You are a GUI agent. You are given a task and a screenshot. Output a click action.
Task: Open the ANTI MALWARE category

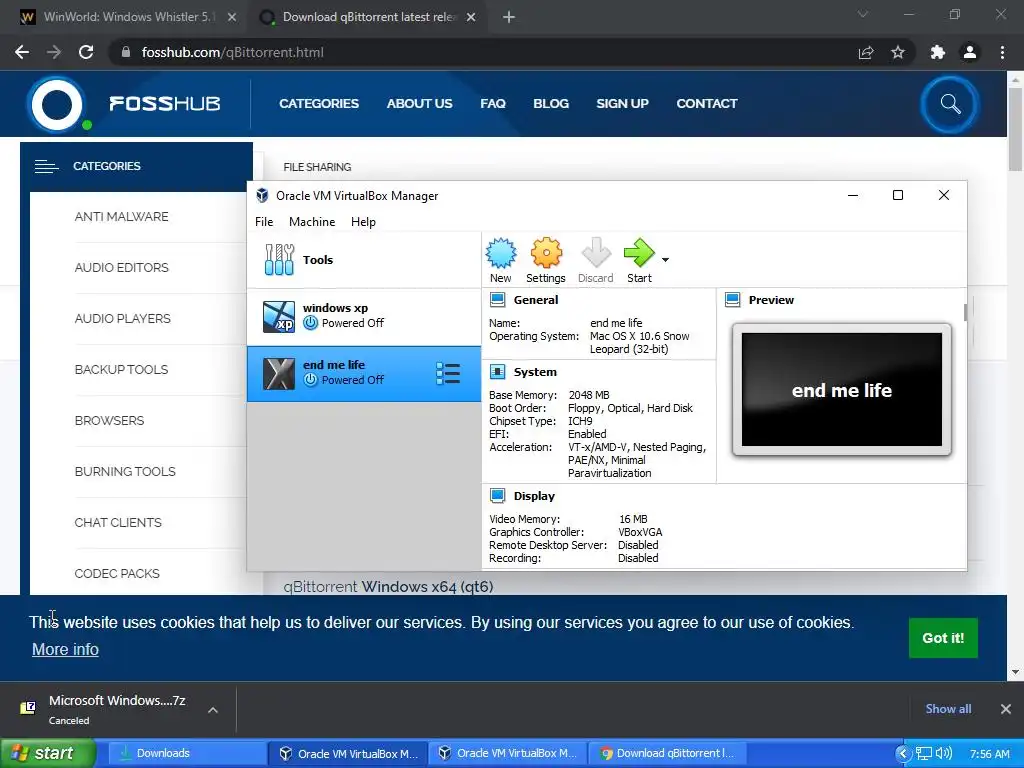121,216
